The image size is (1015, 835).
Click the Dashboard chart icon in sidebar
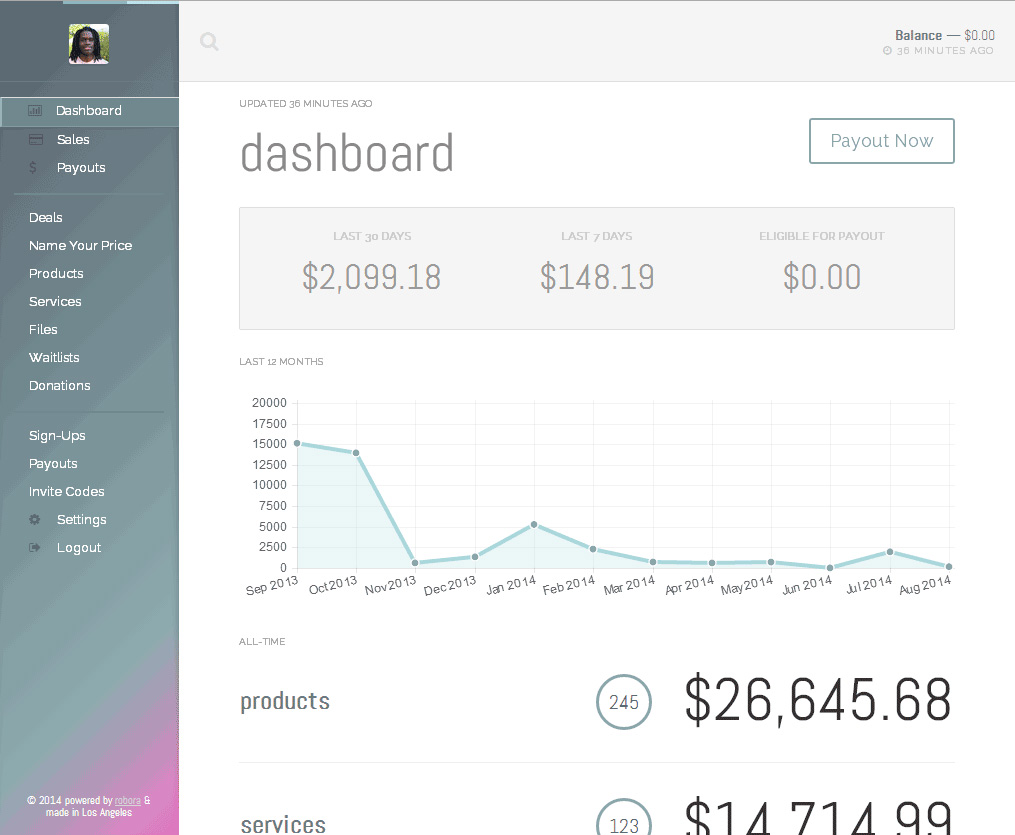click(35, 111)
